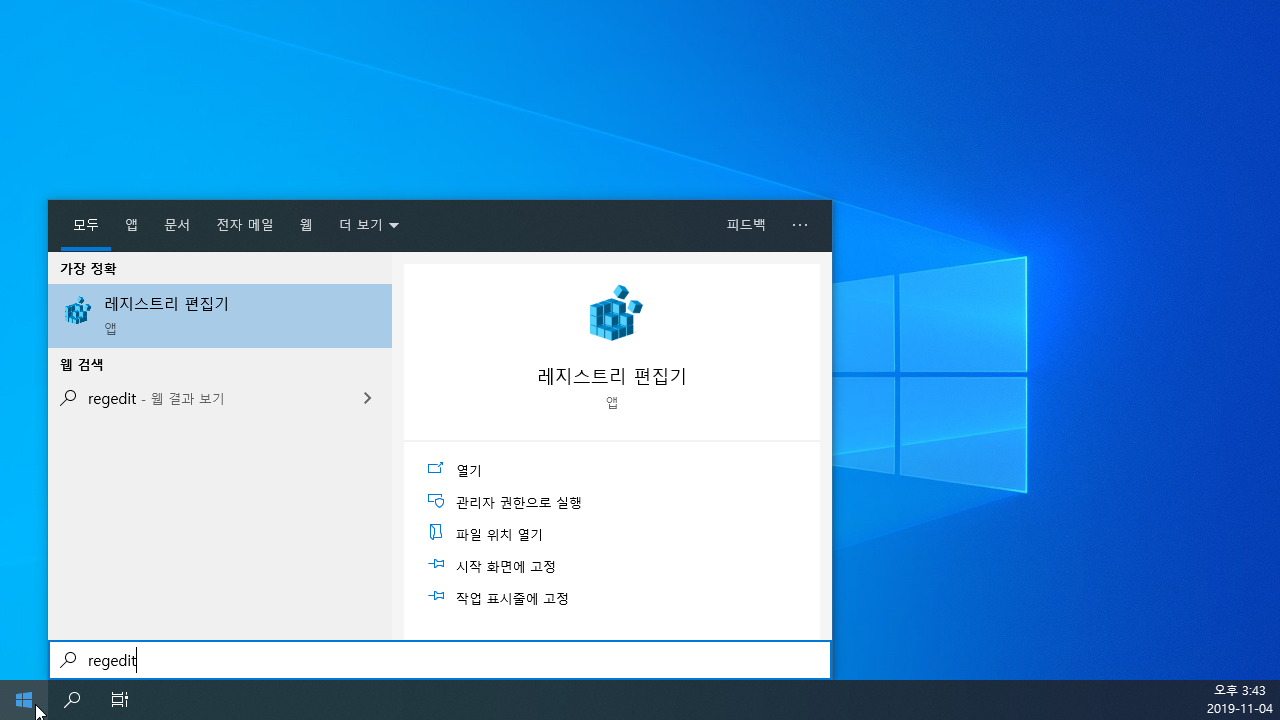Viewport: 1280px width, 720px height.
Task: Click the open icon next to 열기
Action: pos(435,469)
